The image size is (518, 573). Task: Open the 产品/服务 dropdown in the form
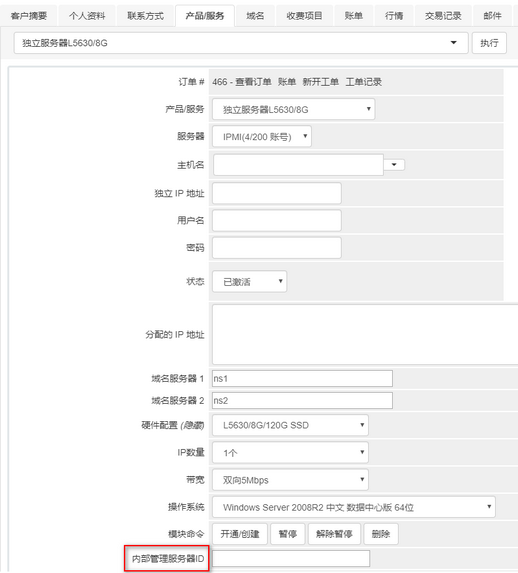click(294, 109)
